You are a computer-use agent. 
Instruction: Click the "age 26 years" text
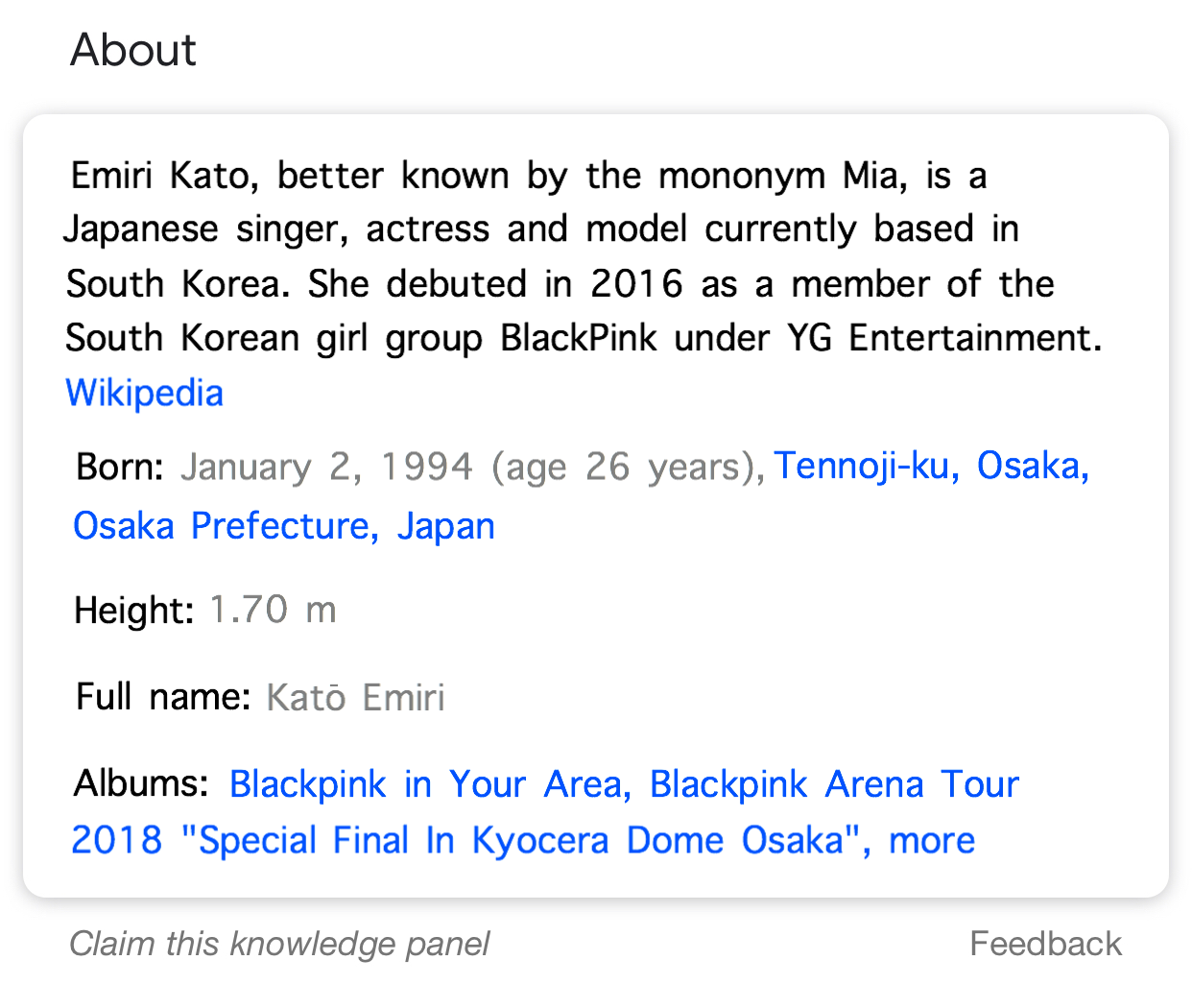pyautogui.click(x=623, y=468)
